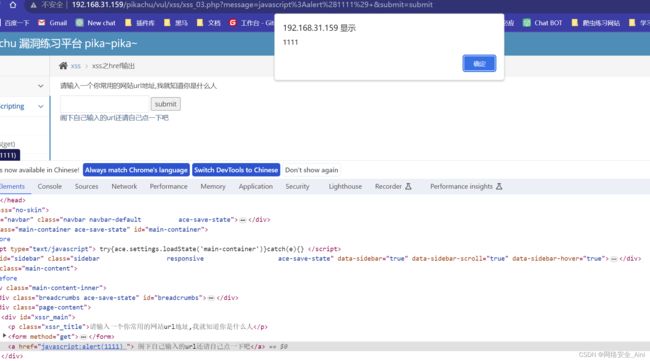The height and width of the screenshot is (361, 650).
Task: Click Always match Chrome's language
Action: pyautogui.click(x=136, y=170)
